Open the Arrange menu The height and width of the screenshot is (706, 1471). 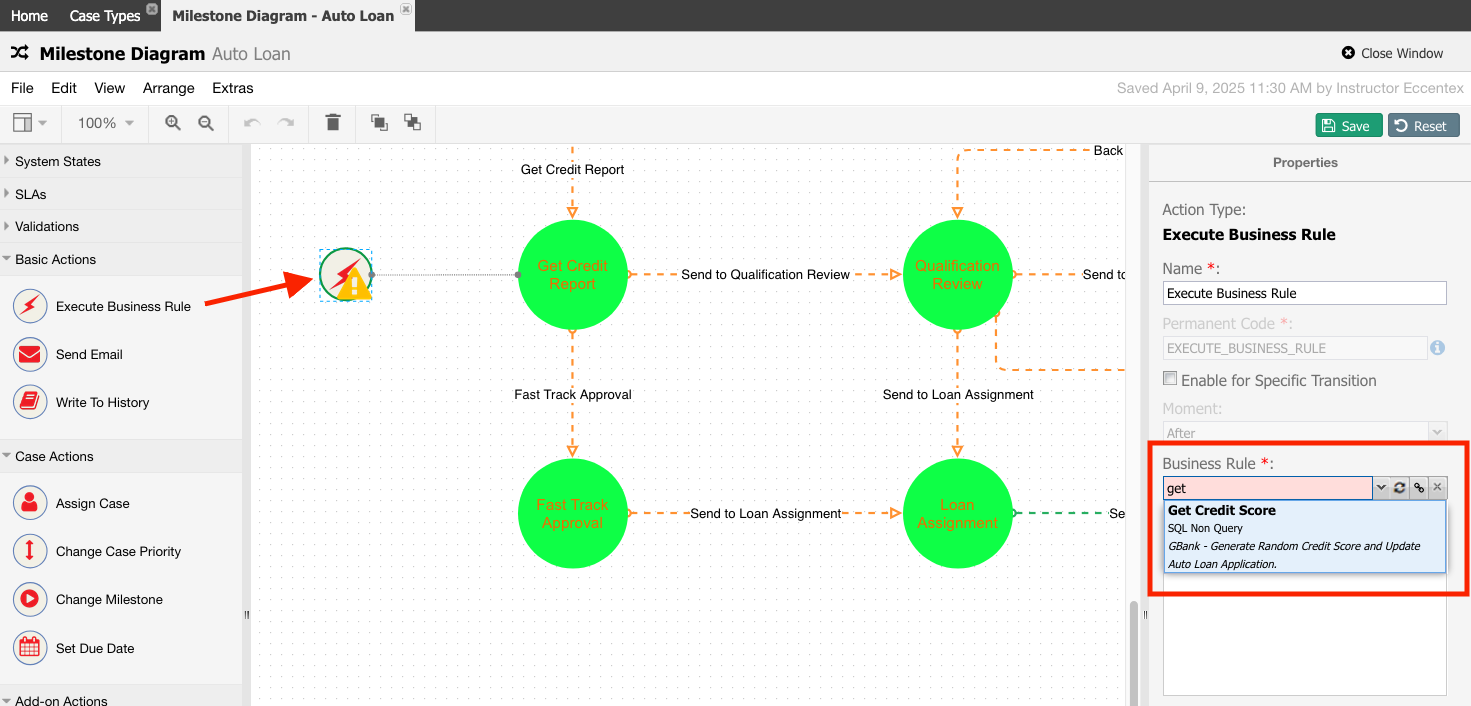point(169,88)
